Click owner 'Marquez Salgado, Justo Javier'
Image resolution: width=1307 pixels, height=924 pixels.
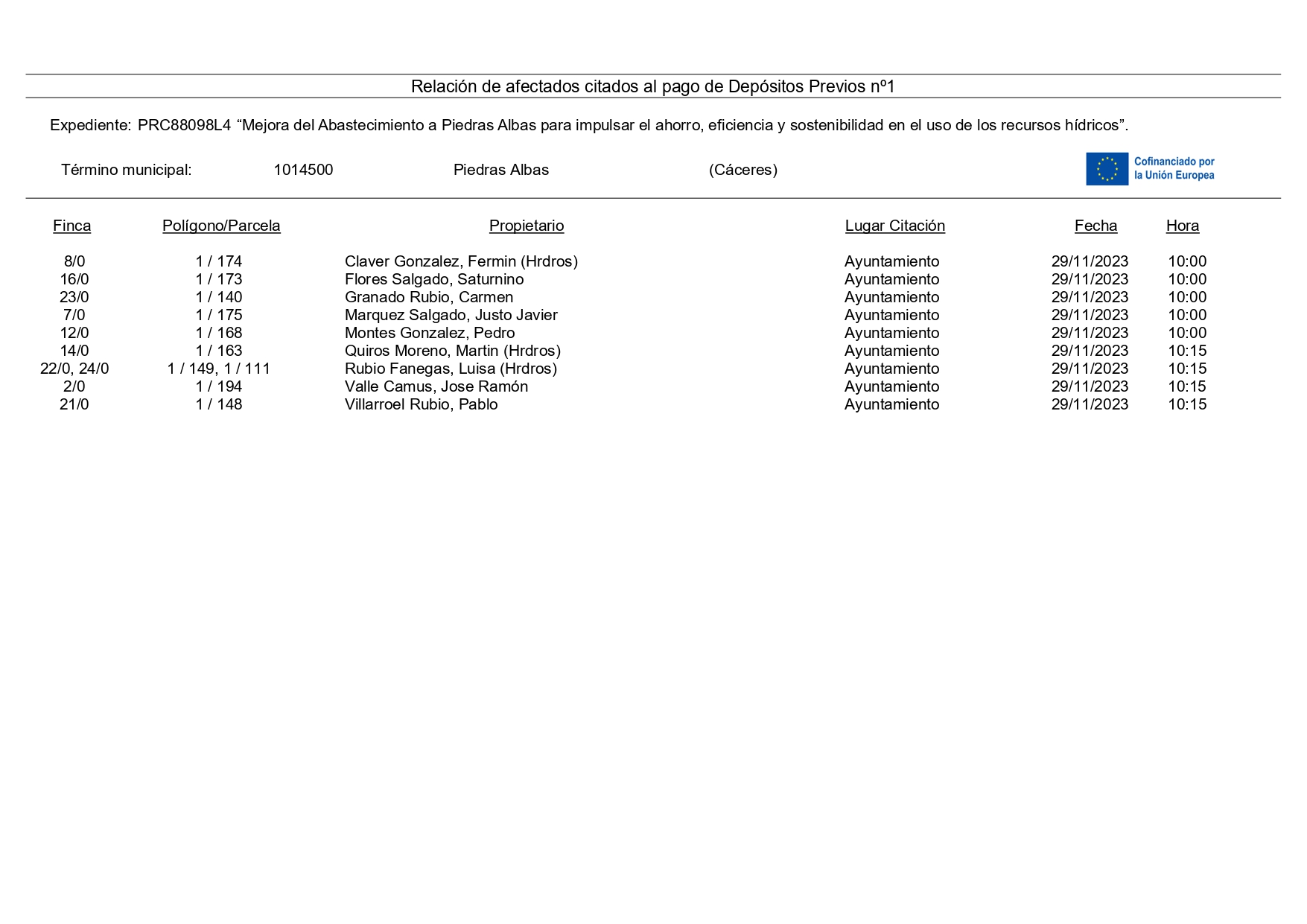(451, 315)
